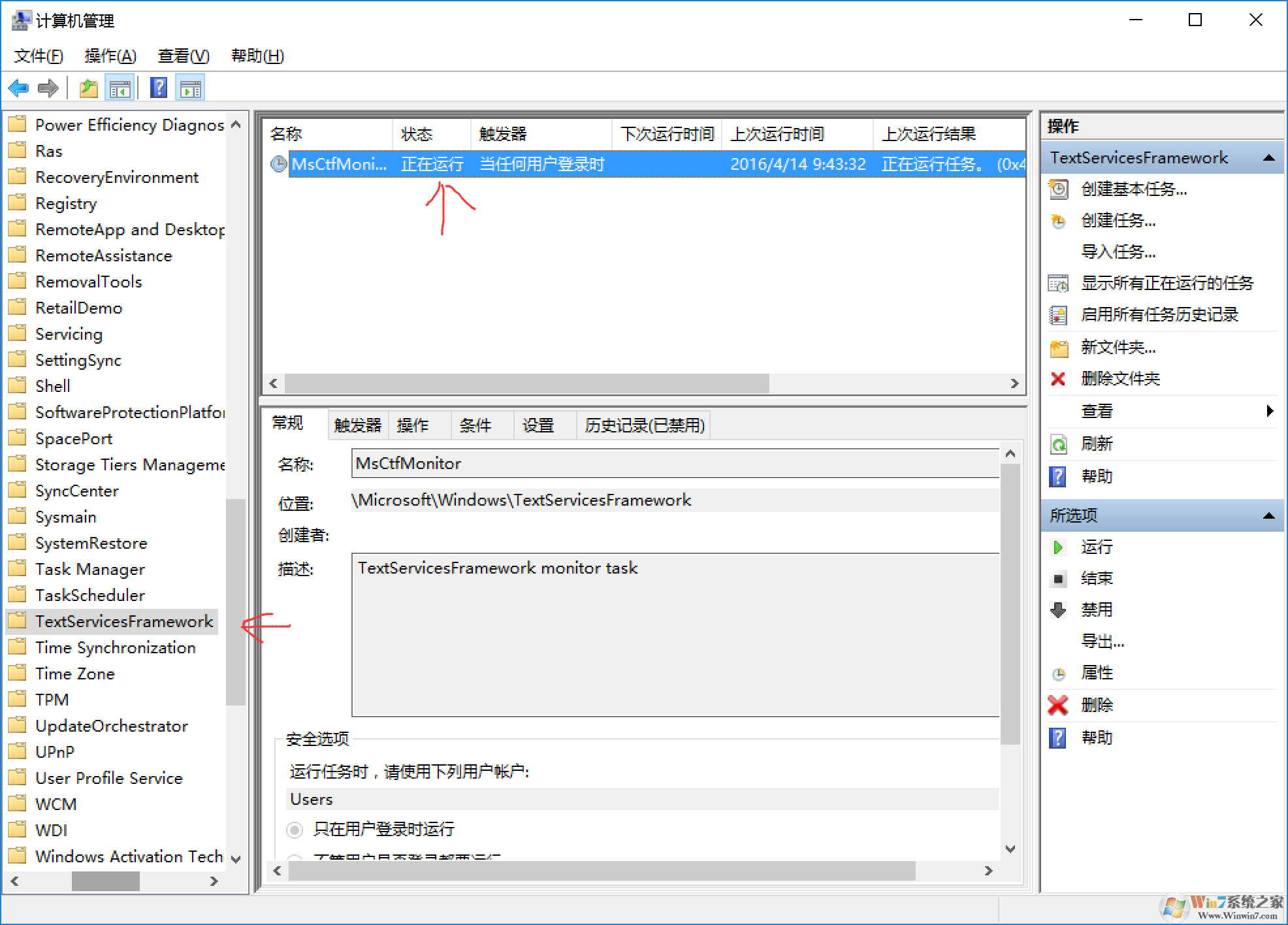Expand the 查看 submenu arrow
1288x925 pixels.
(x=1270, y=410)
